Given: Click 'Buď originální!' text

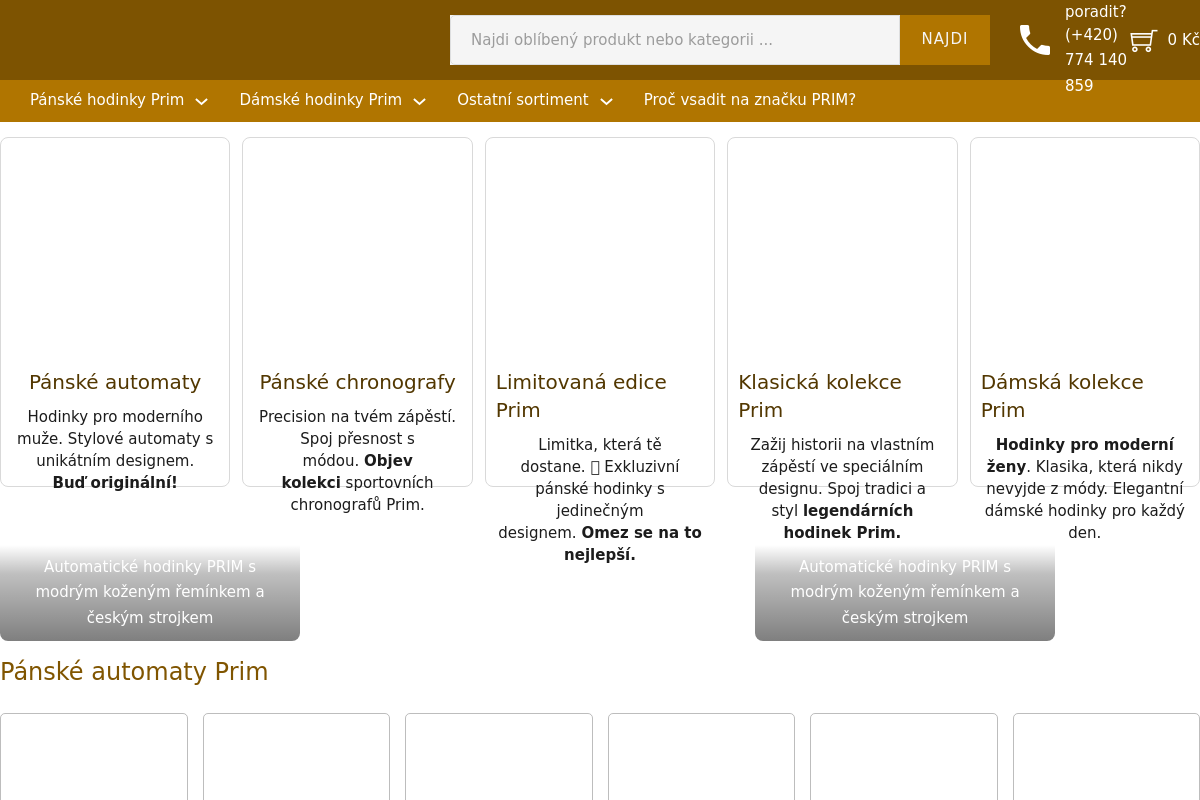Looking at the screenshot, I should click(x=115, y=483).
